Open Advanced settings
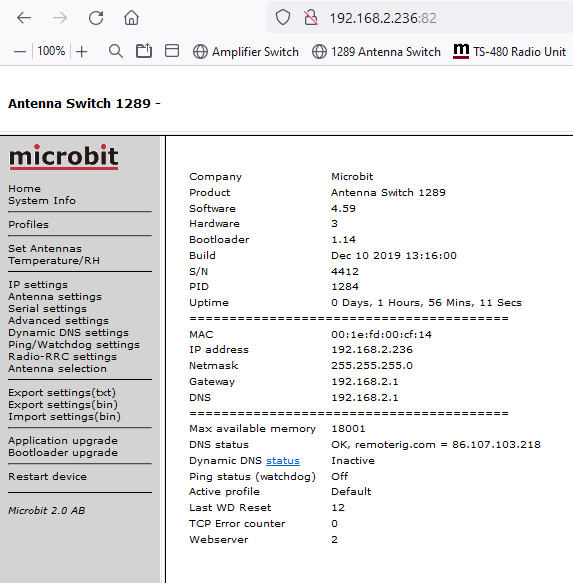This screenshot has height=583, width=573. click(x=58, y=321)
